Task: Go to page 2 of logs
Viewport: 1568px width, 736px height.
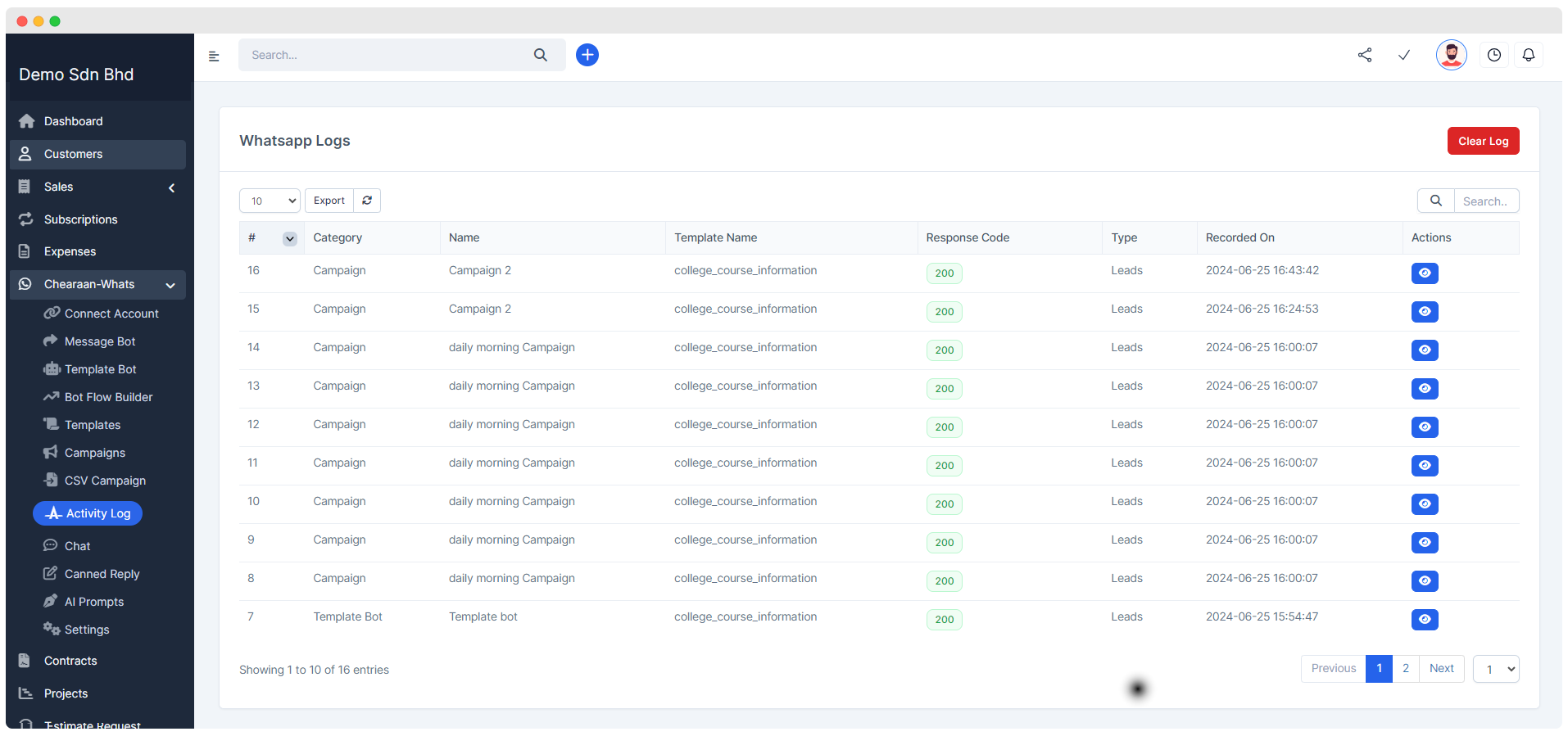Action: [1405, 669]
